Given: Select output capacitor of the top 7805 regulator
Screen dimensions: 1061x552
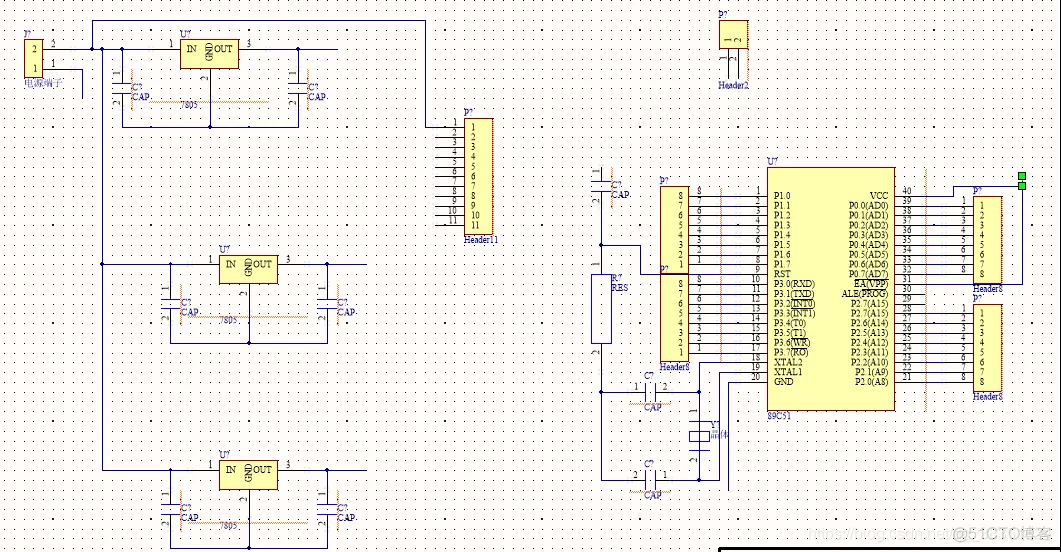Looking at the screenshot, I should click(x=298, y=88).
